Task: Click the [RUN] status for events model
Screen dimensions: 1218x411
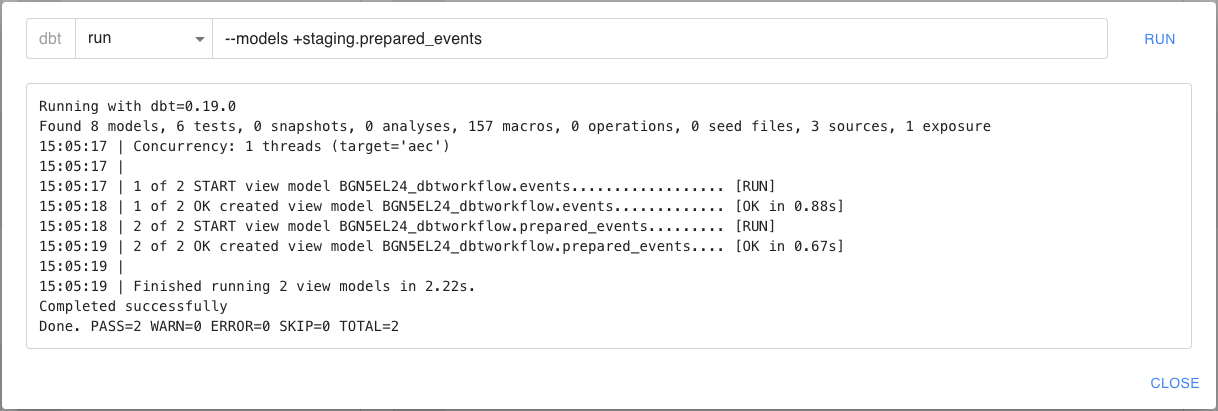Action: [754, 186]
